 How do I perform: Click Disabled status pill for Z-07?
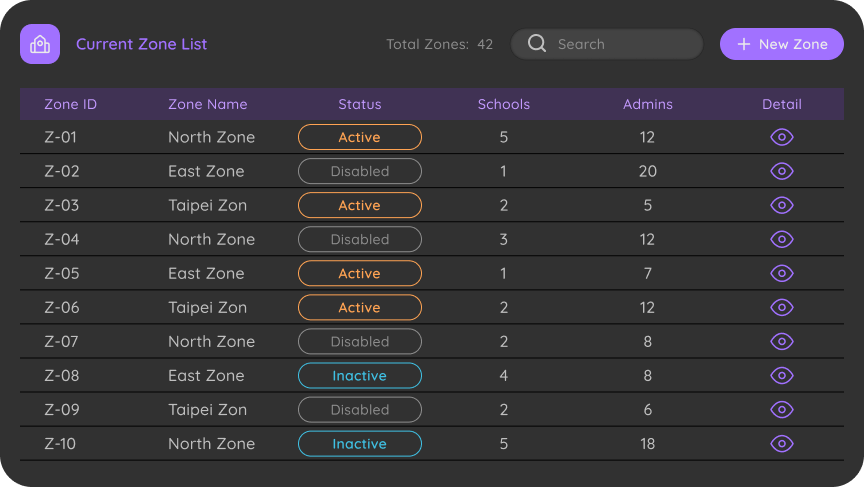(x=360, y=342)
